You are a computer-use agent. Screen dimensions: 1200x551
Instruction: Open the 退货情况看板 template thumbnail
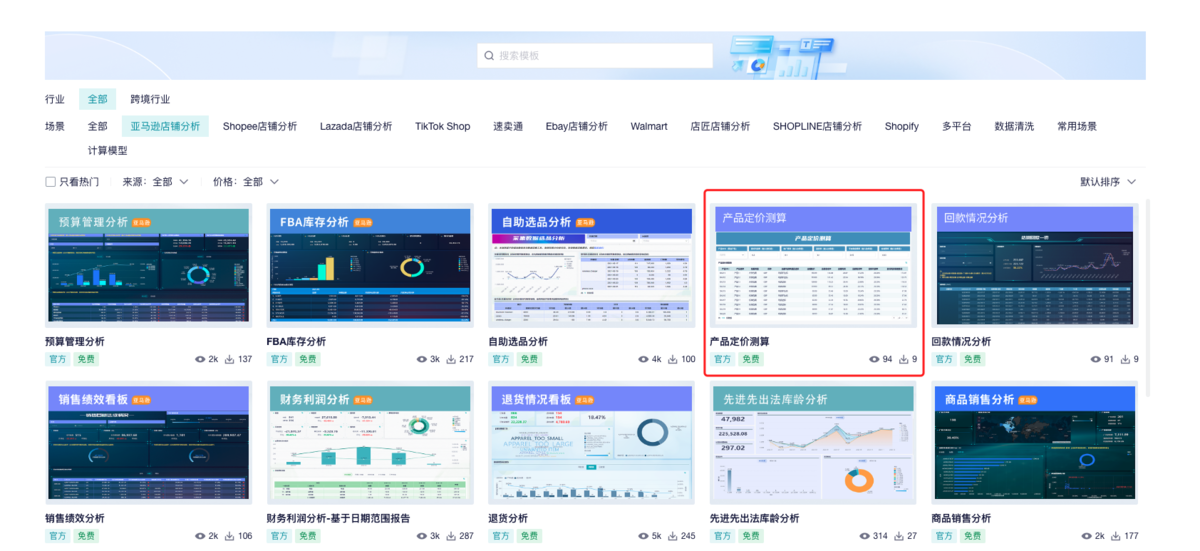590,444
